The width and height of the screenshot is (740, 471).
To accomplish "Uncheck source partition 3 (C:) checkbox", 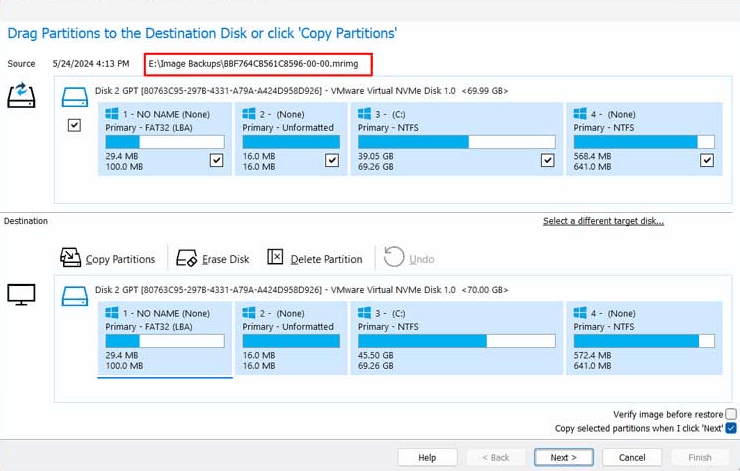I will [547, 160].
